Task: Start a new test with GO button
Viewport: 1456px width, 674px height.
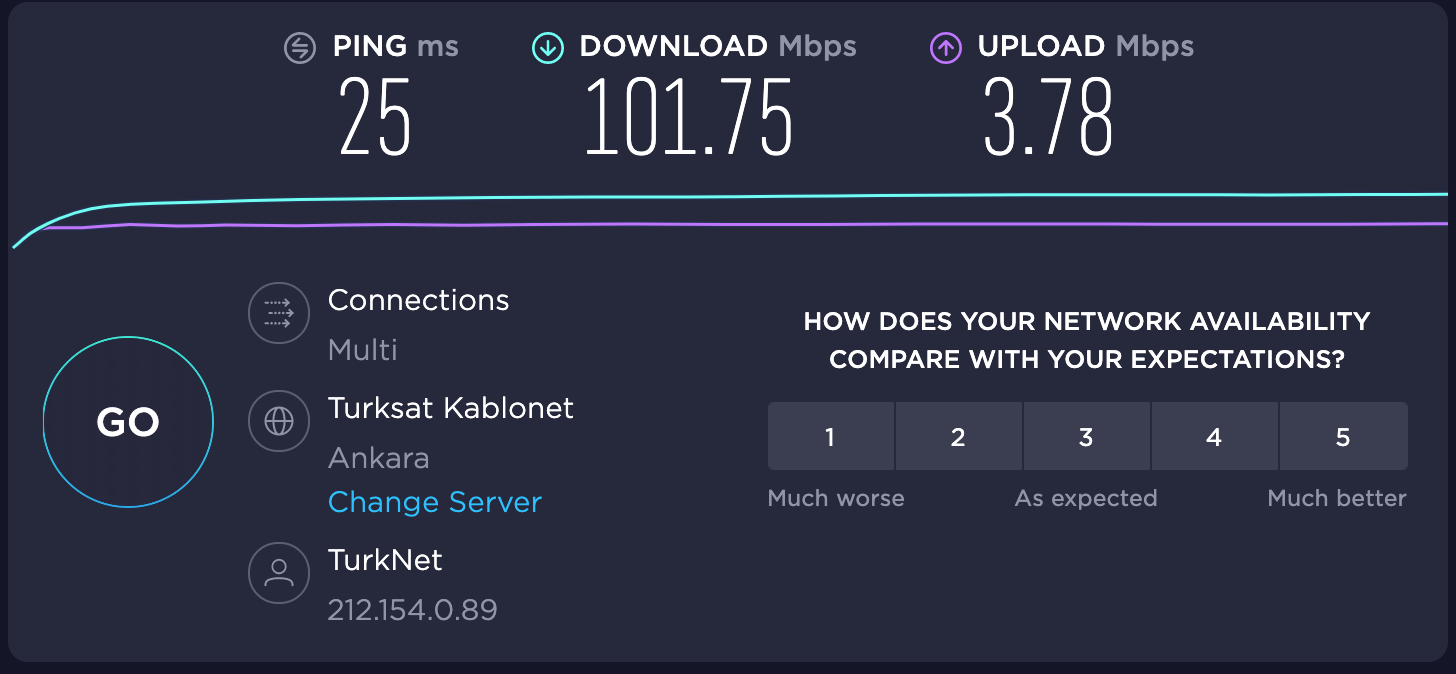Action: tap(128, 422)
